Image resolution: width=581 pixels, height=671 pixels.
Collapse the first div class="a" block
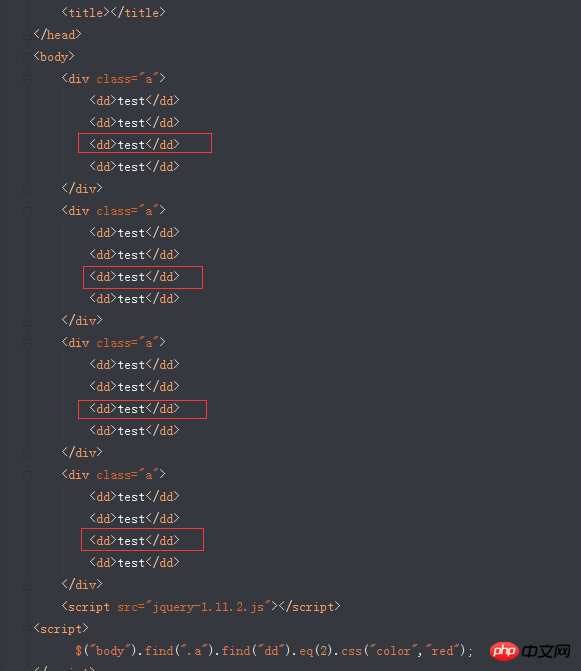(x=27, y=80)
